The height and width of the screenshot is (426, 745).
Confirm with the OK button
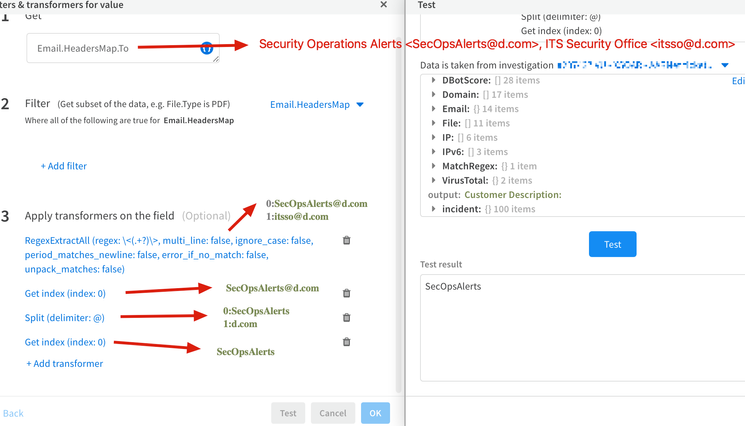click(x=375, y=413)
